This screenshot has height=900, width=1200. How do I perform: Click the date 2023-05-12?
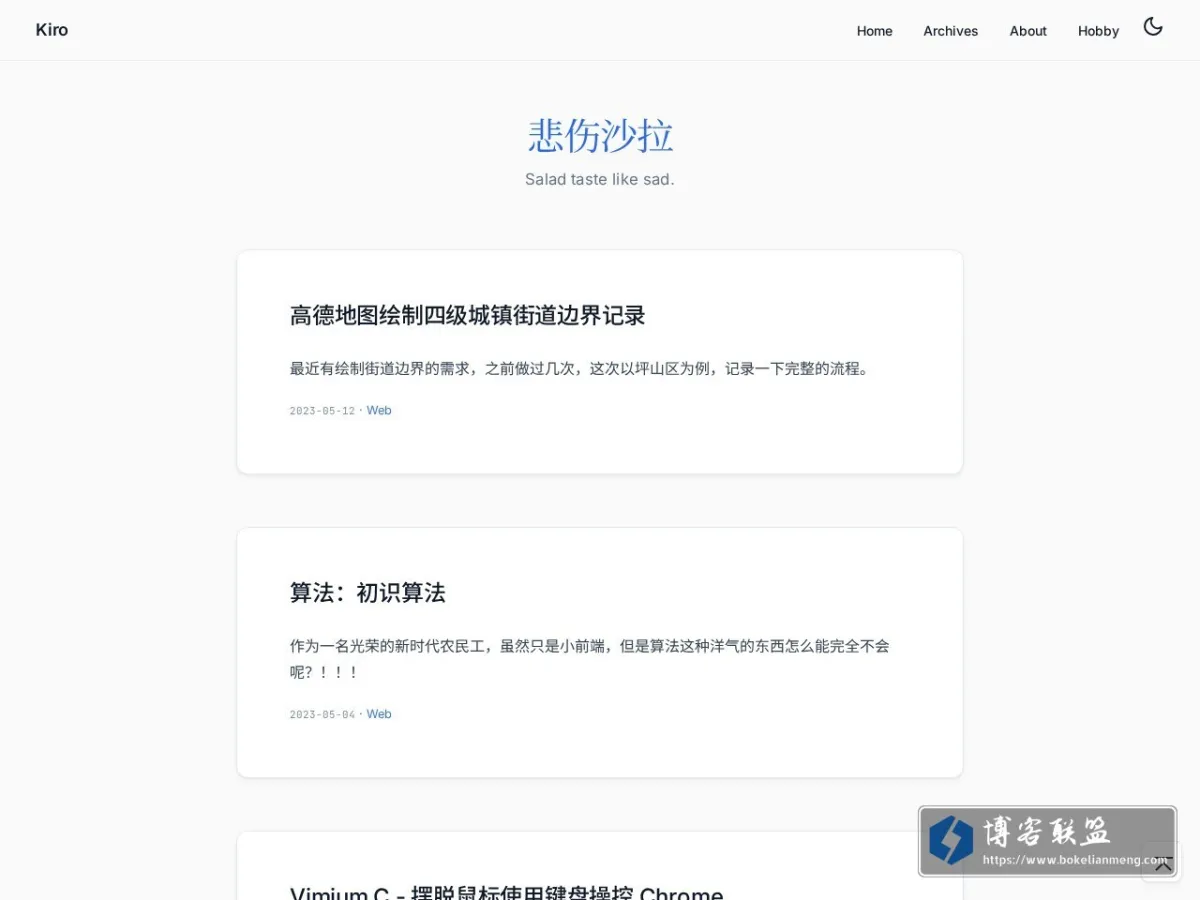322,411
